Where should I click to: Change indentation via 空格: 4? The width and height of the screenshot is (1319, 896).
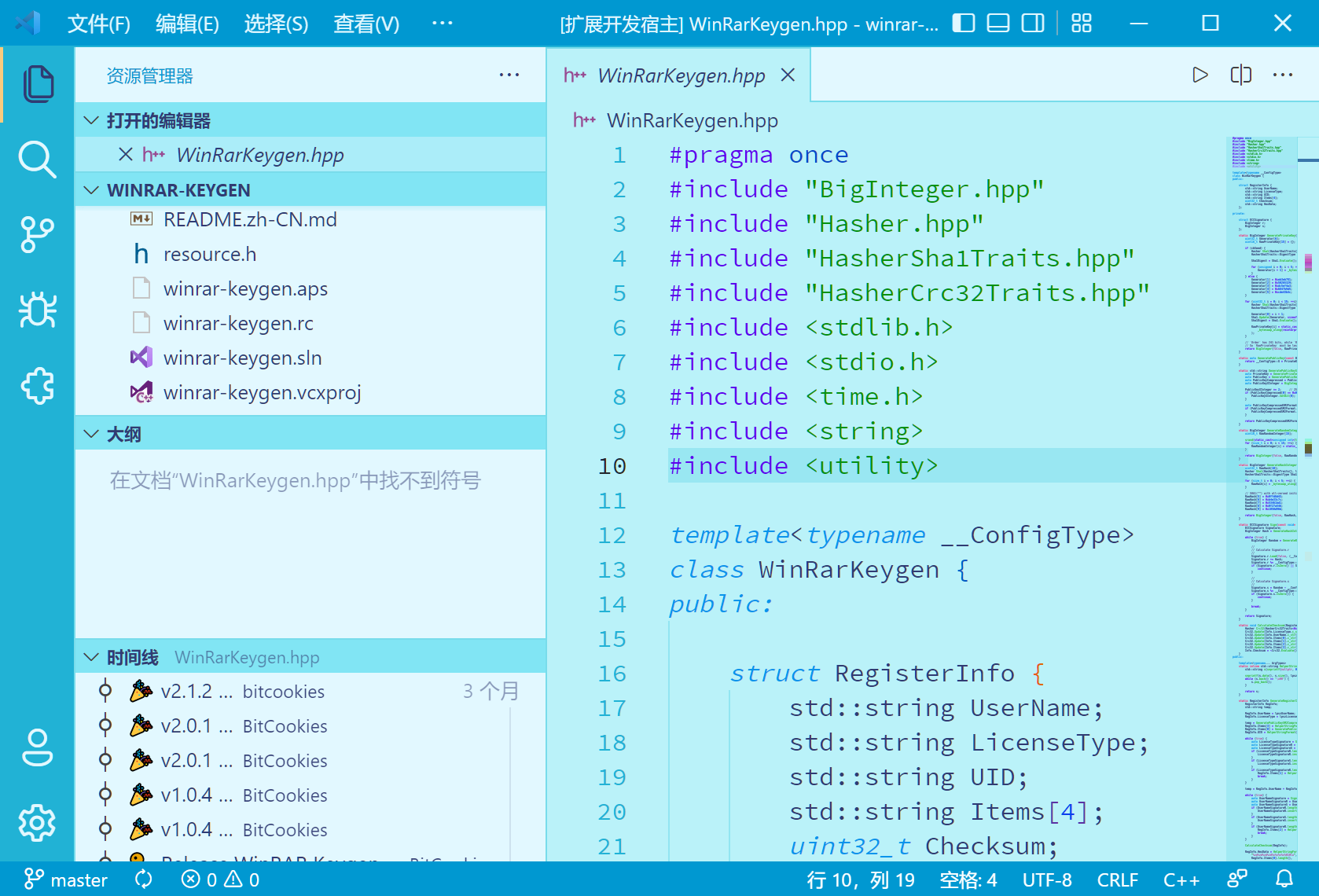coord(968,879)
